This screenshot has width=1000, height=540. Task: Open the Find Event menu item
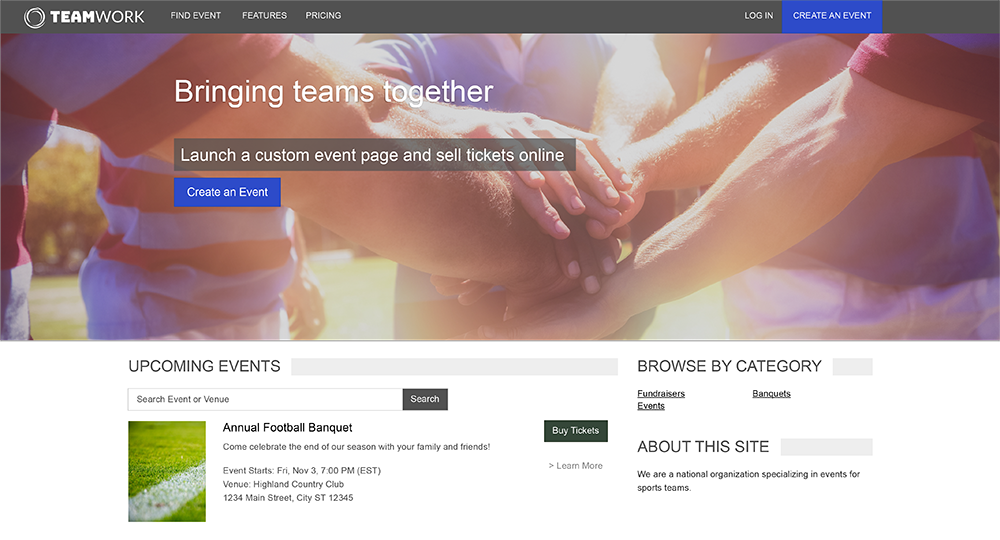tap(196, 15)
